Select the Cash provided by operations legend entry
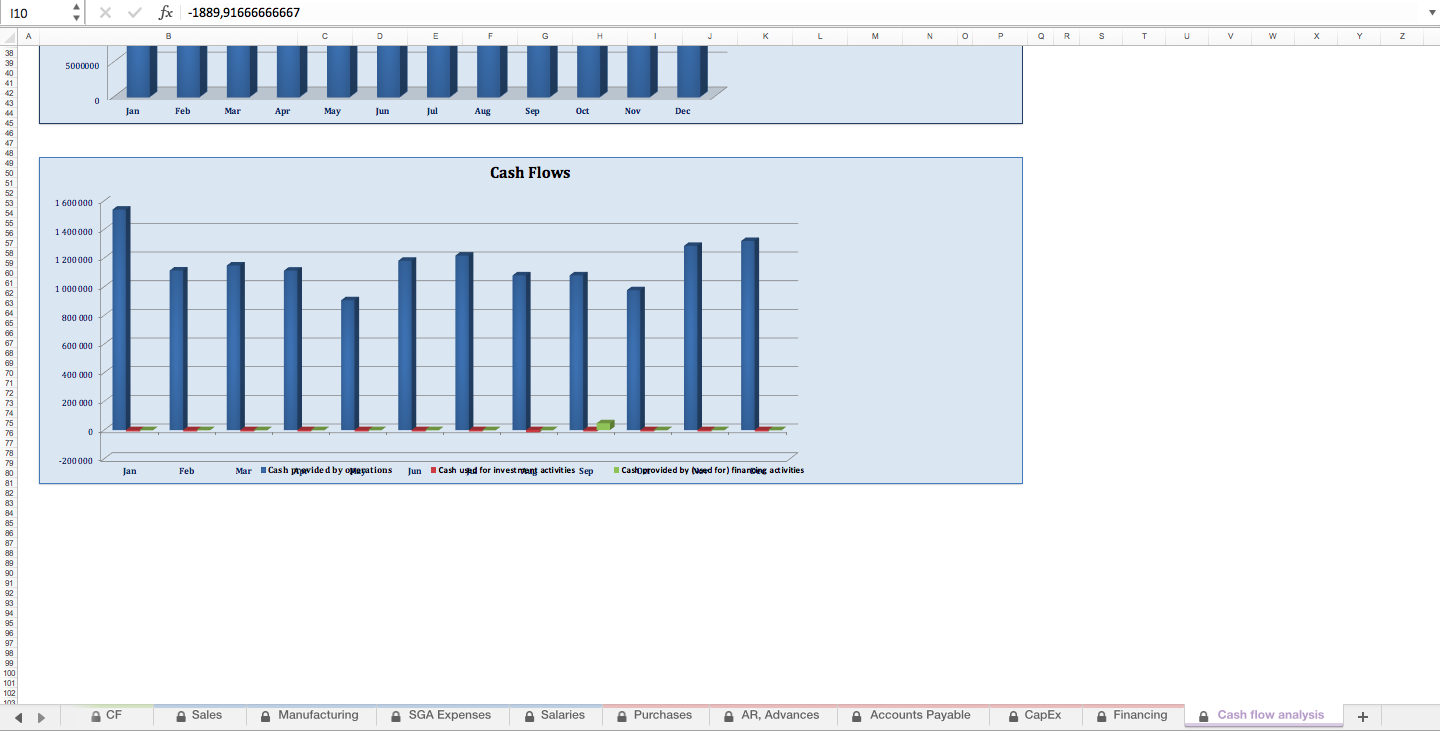 tap(327, 470)
